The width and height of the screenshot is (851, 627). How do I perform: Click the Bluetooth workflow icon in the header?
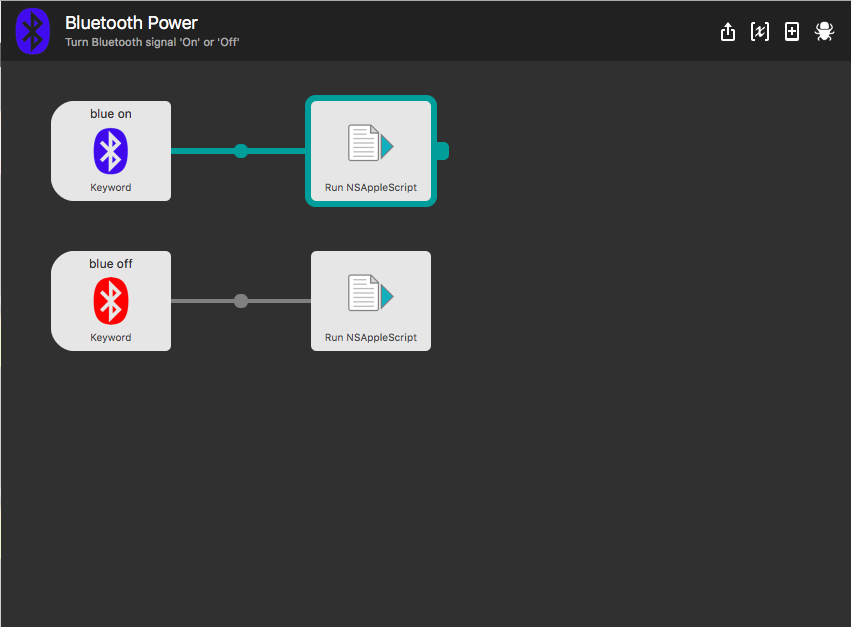(33, 31)
